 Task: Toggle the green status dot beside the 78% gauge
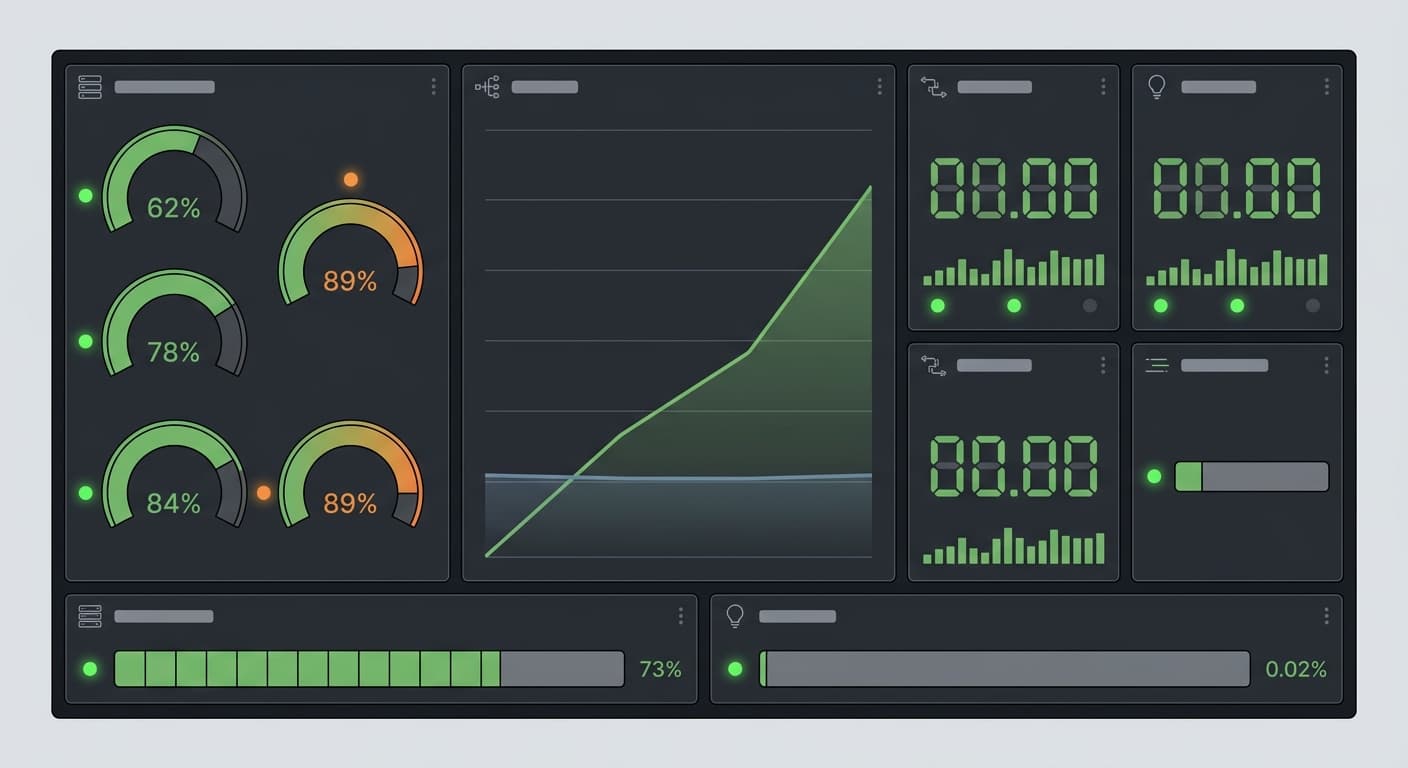point(85,342)
